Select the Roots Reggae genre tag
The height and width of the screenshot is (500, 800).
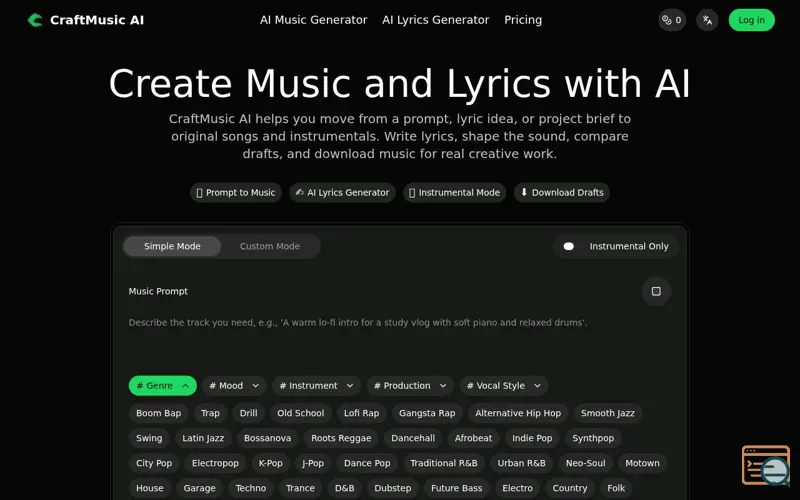click(341, 438)
